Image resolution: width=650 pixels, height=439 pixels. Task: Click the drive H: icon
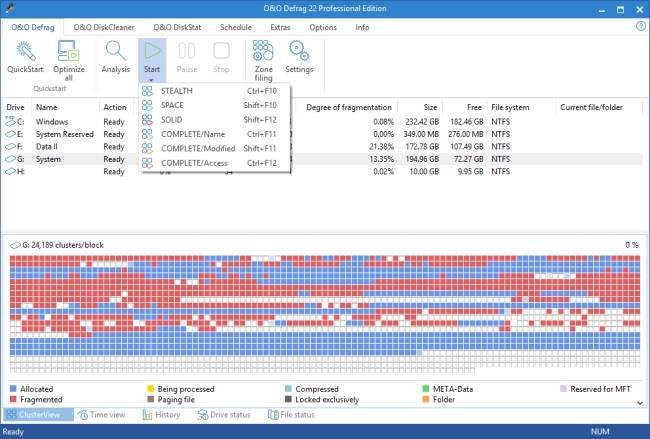point(10,172)
